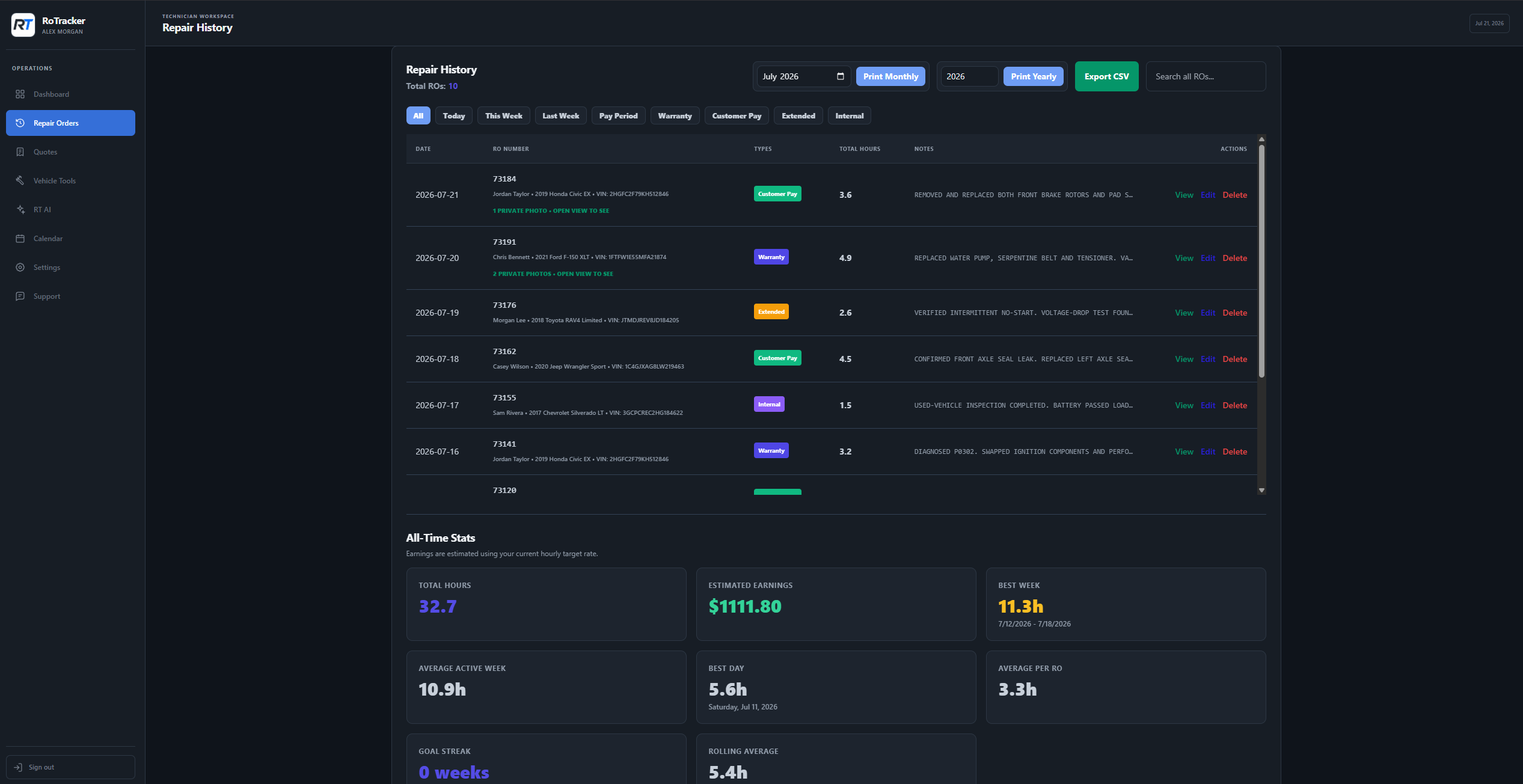Show Extended repair orders filter
Viewport: 1523px width, 784px height.
pyautogui.click(x=798, y=116)
